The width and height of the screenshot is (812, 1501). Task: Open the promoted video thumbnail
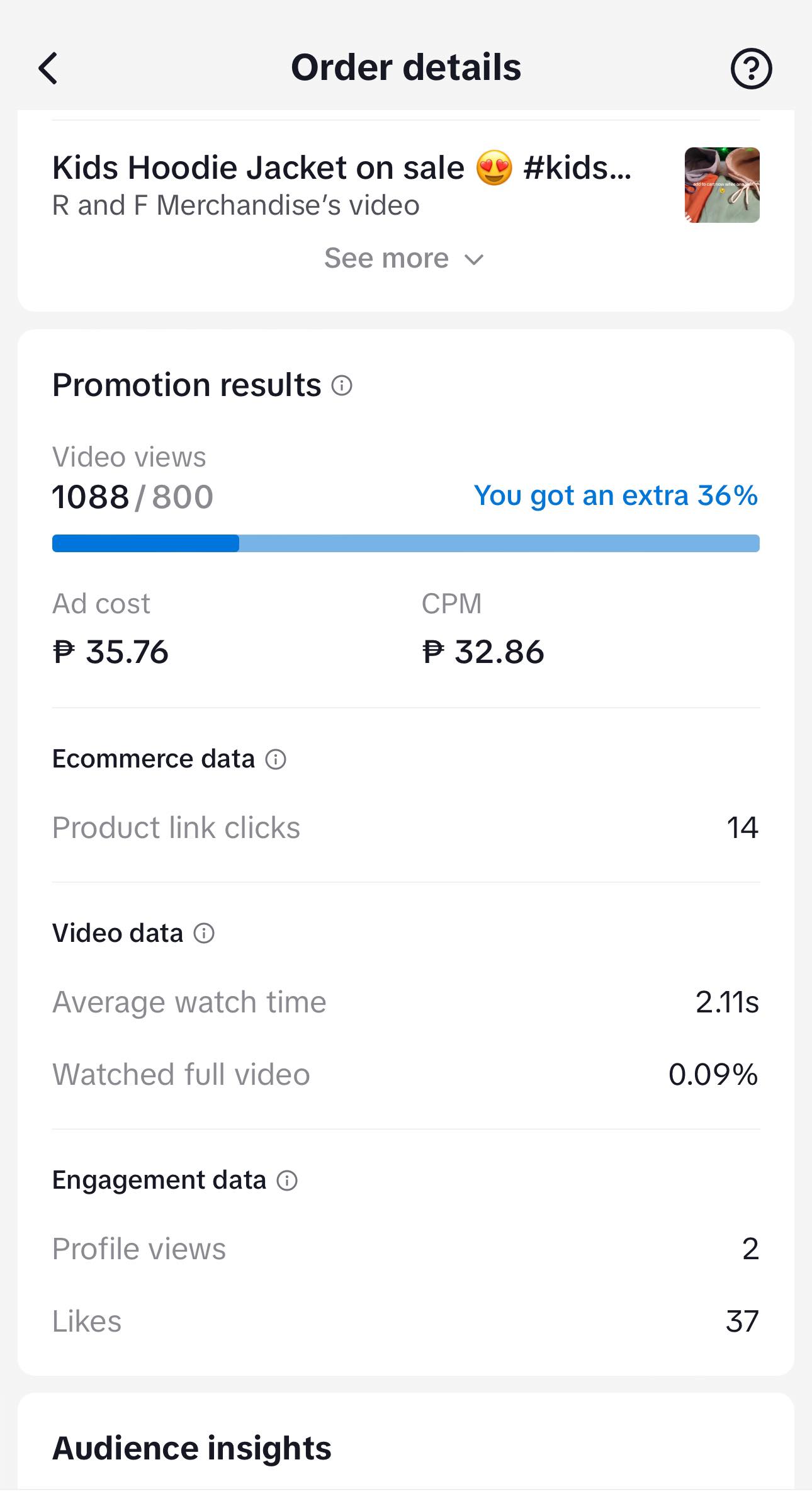pyautogui.click(x=721, y=185)
